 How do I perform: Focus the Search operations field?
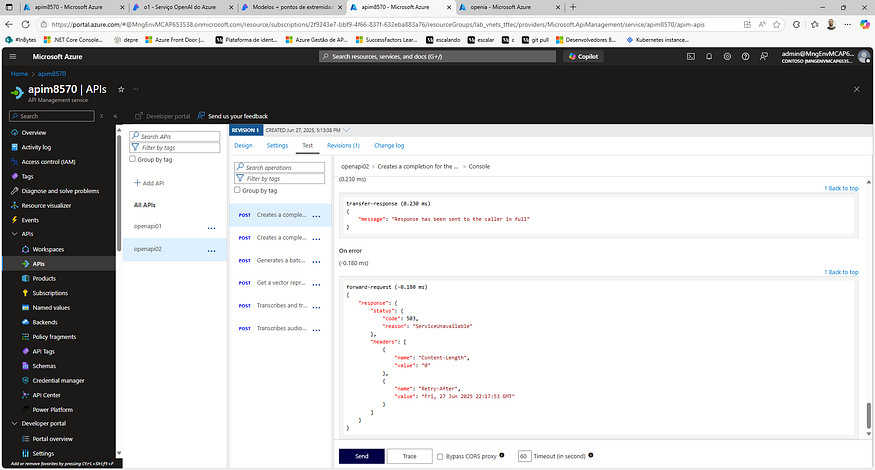coord(280,167)
